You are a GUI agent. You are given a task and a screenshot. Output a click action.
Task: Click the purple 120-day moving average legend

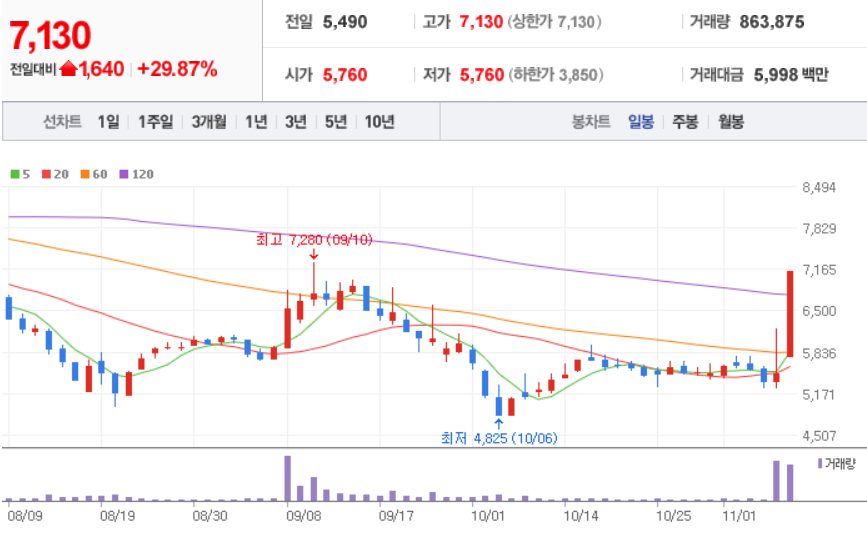pyautogui.click(x=137, y=174)
